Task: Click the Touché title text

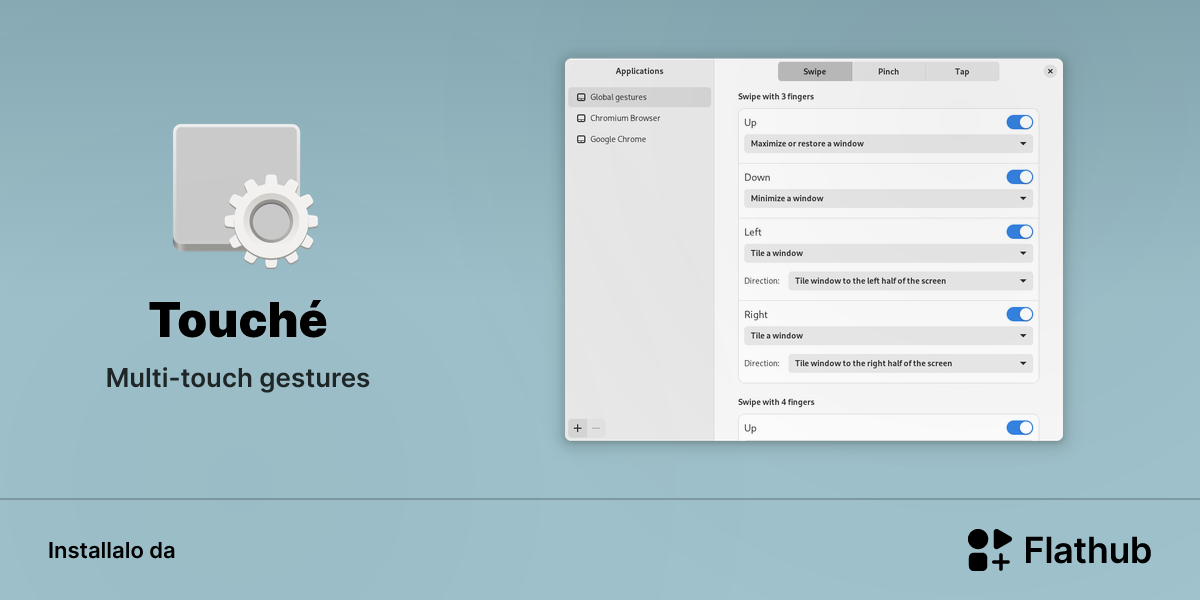Action: point(238,319)
